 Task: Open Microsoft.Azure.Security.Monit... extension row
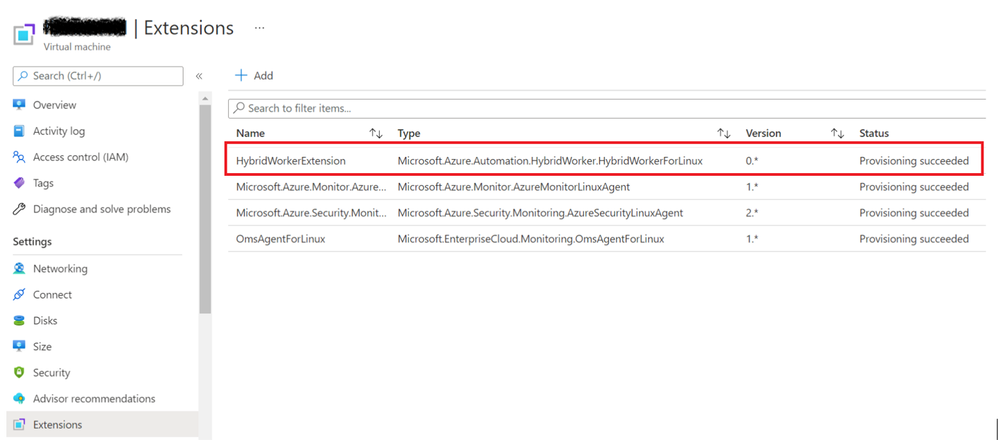(x=607, y=213)
